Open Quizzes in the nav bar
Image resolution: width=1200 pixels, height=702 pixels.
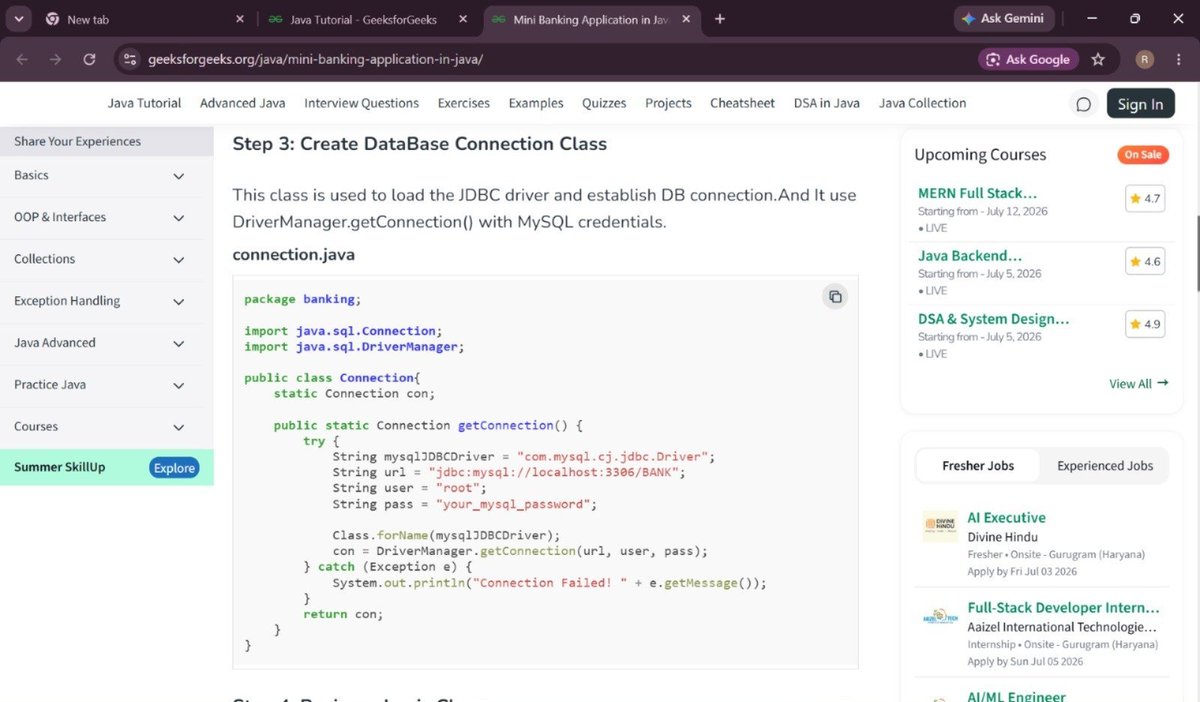(604, 103)
